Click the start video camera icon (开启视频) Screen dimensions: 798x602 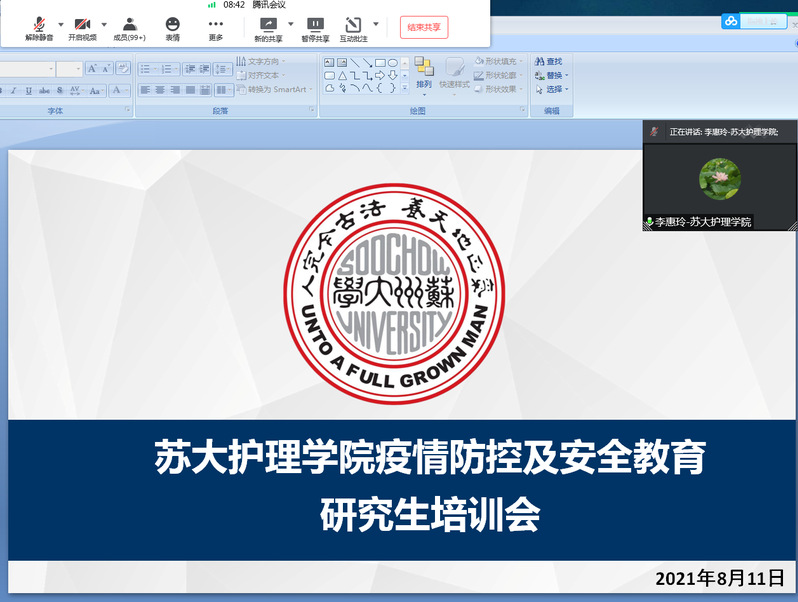[82, 24]
